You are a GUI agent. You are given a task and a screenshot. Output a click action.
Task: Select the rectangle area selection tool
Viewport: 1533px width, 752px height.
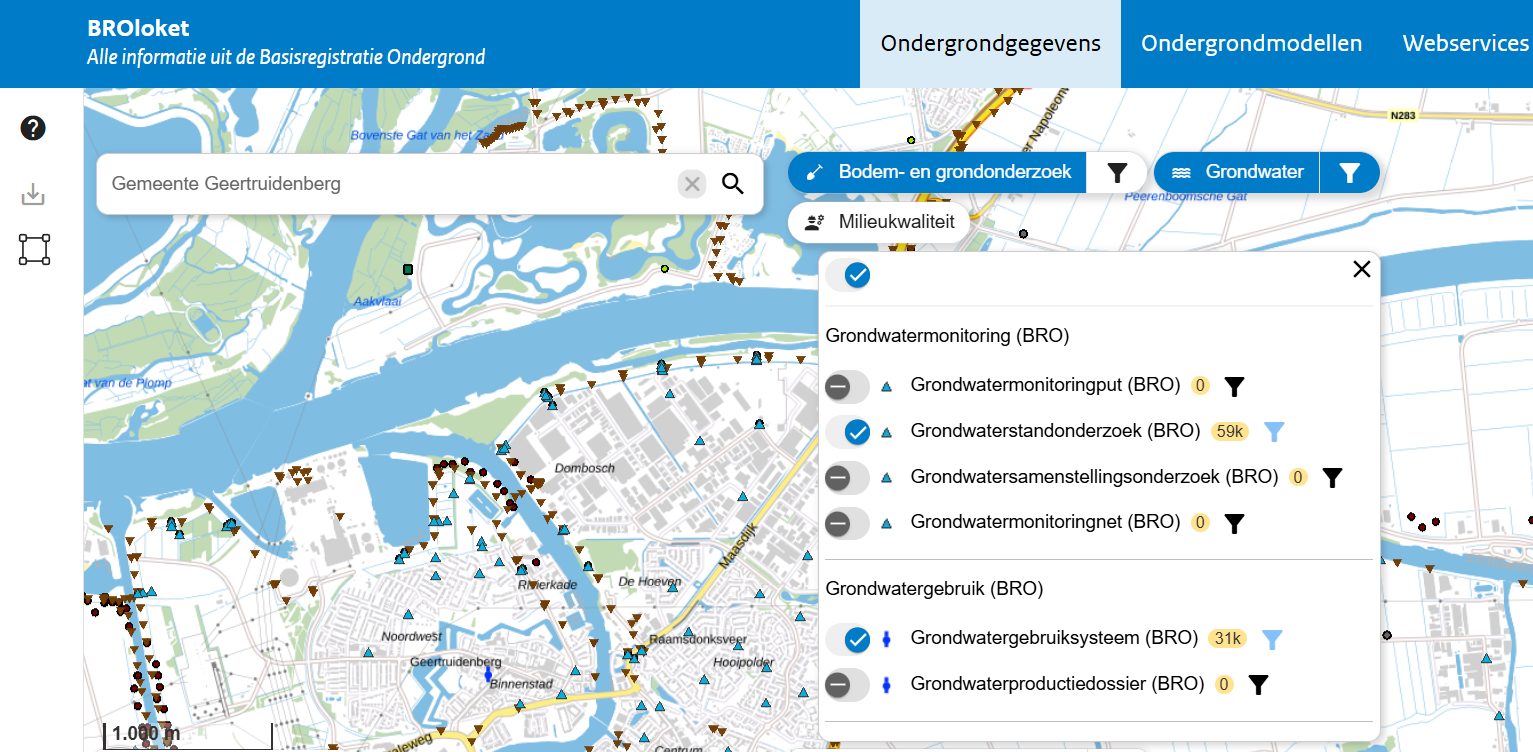click(34, 249)
